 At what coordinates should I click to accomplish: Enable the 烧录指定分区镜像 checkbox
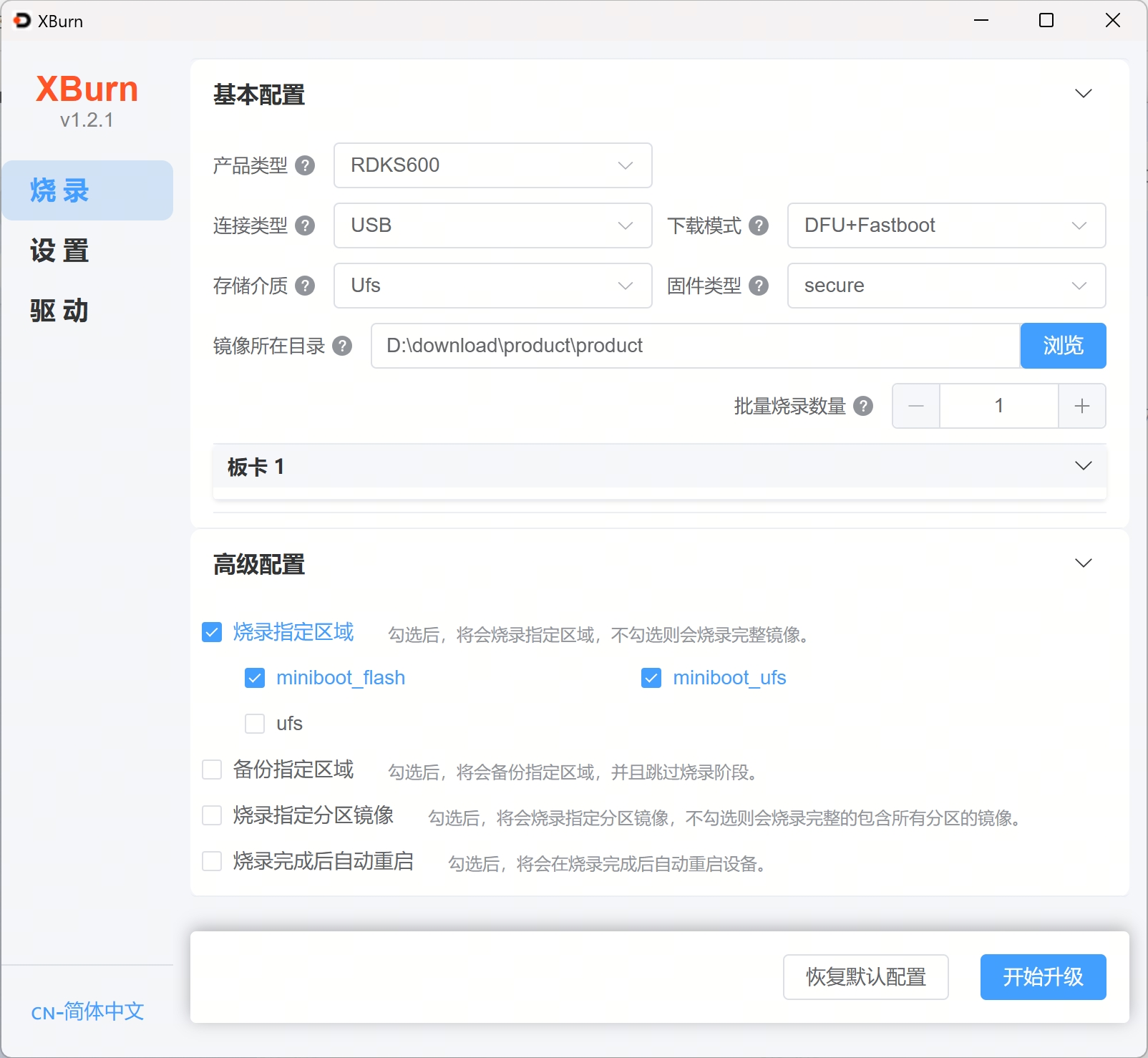click(x=212, y=815)
